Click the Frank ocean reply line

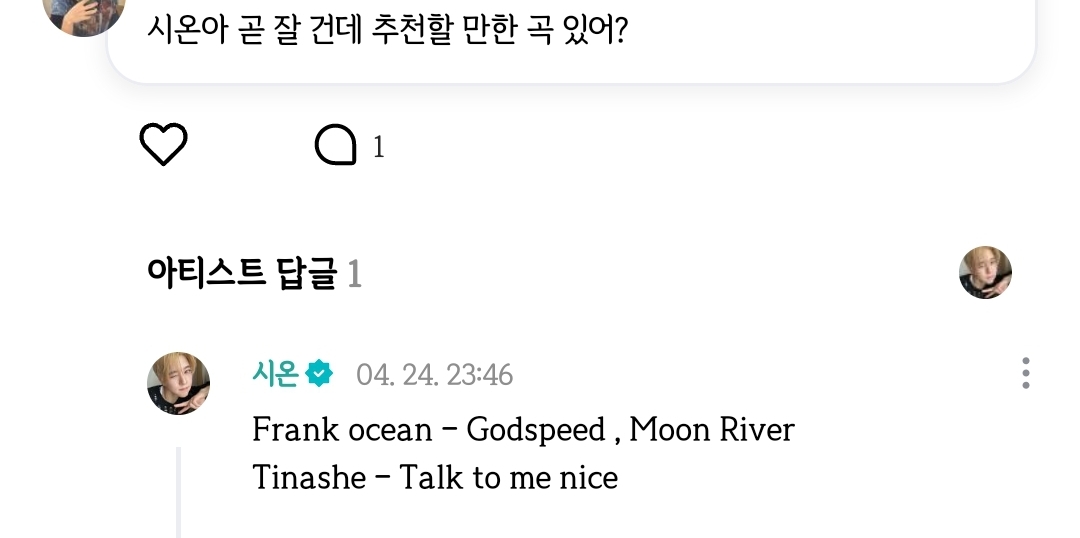pyautogui.click(x=523, y=430)
